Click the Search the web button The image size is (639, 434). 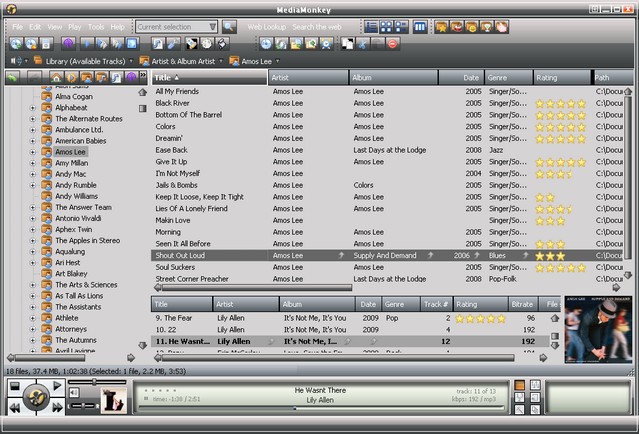tap(317, 27)
